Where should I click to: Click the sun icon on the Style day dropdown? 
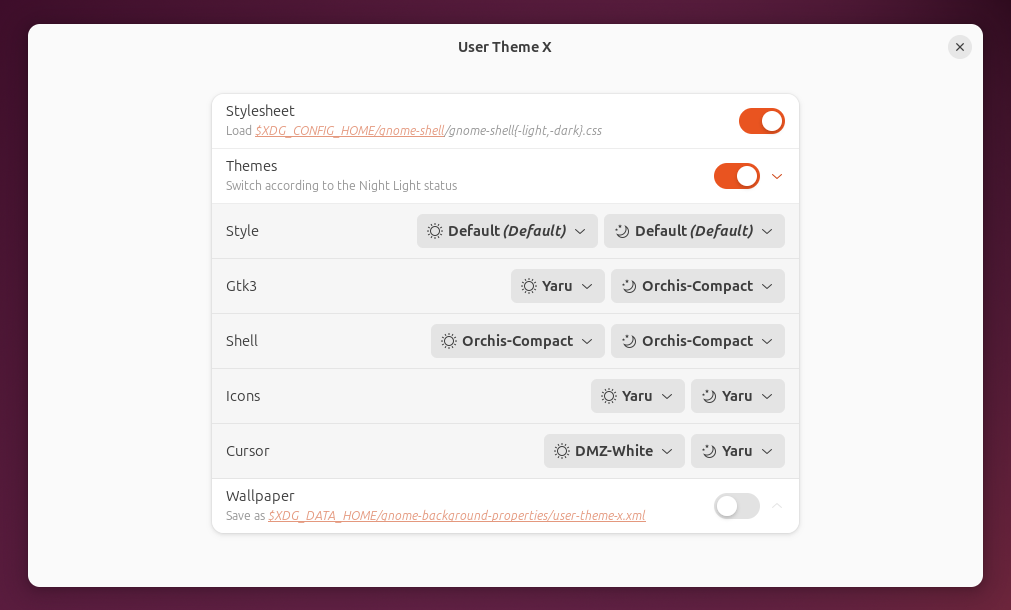tap(433, 231)
